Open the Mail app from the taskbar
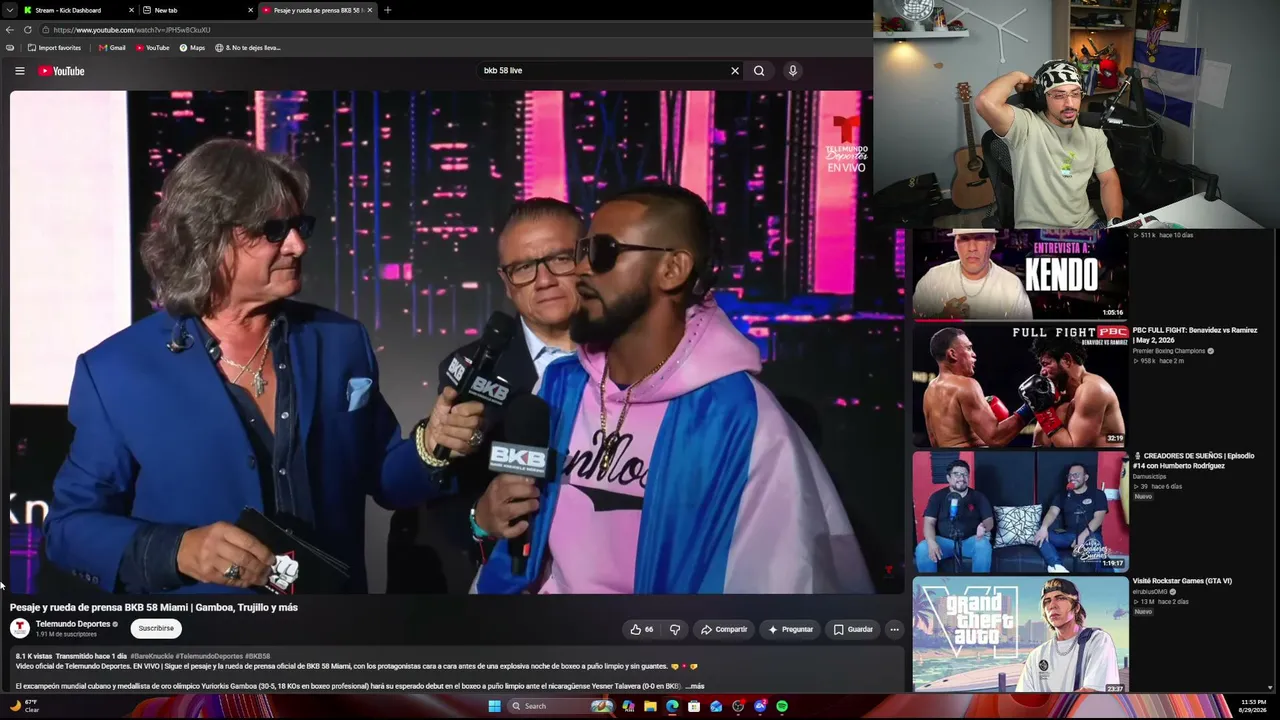The height and width of the screenshot is (720, 1280). click(716, 706)
